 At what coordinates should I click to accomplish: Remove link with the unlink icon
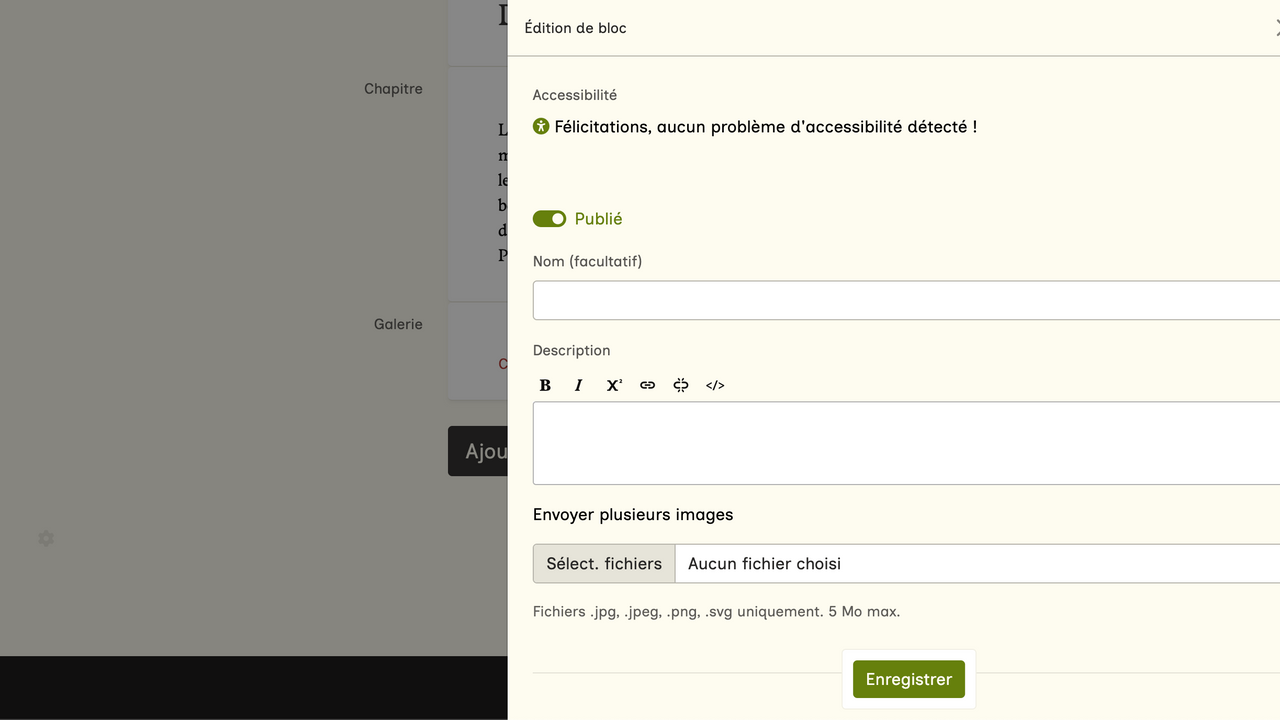point(681,385)
